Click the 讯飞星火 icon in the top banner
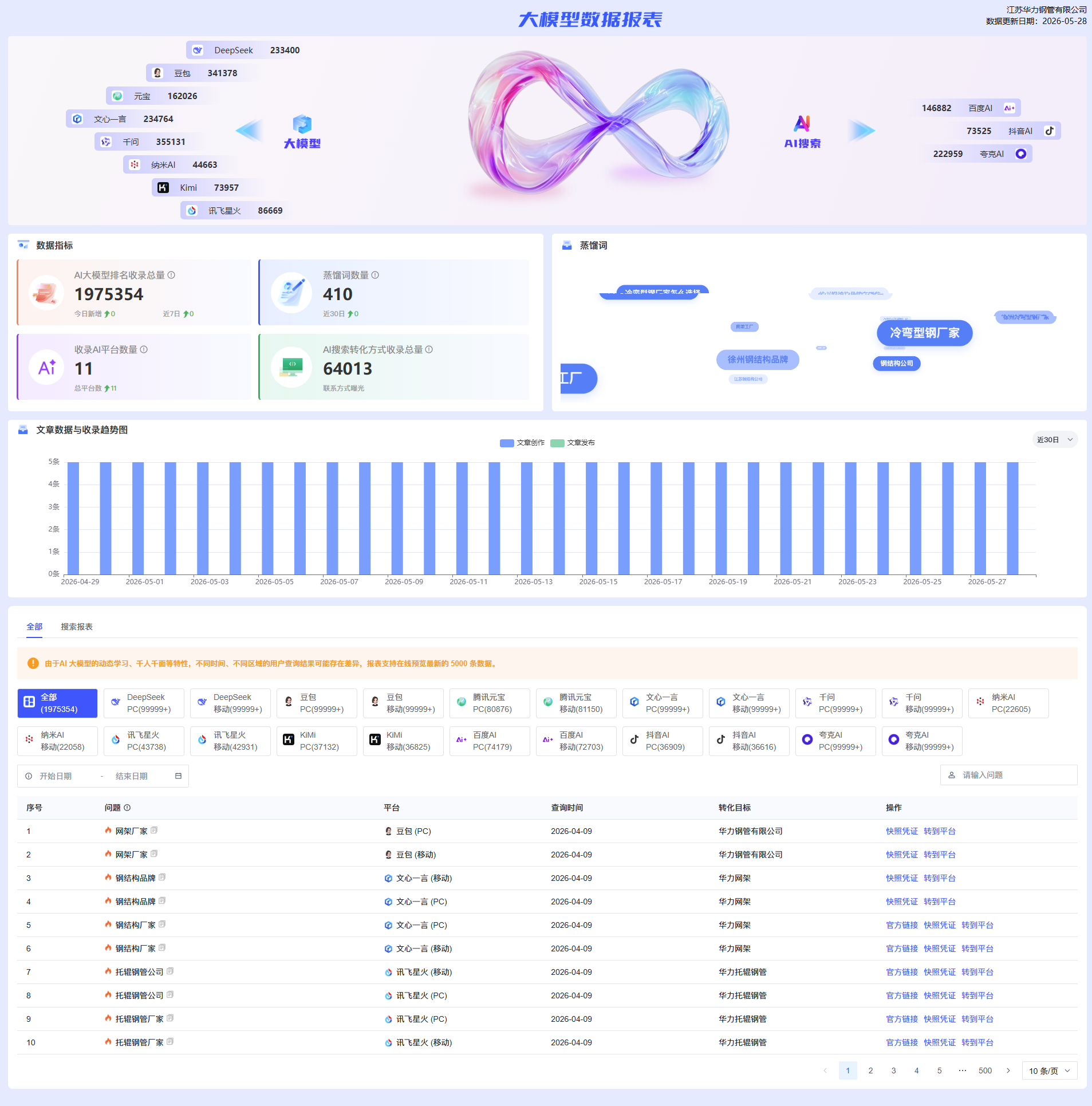 [192, 211]
